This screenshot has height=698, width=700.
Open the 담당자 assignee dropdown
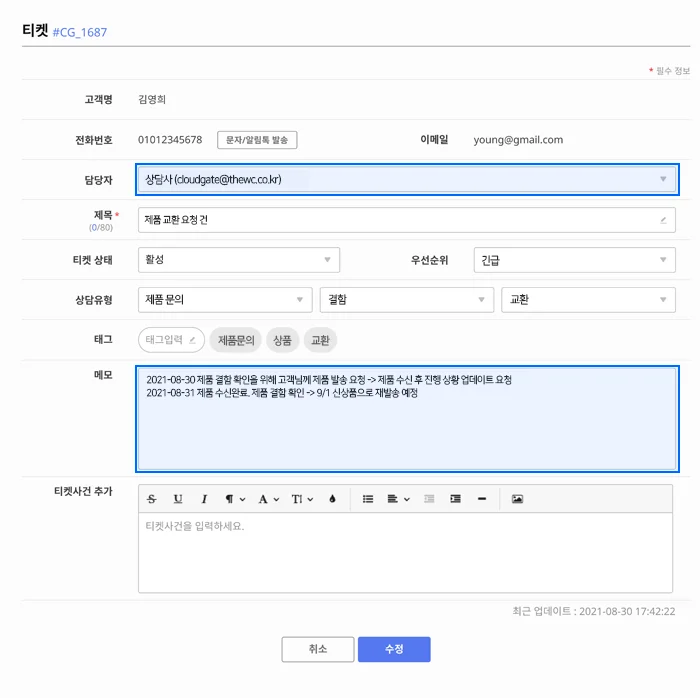click(407, 179)
